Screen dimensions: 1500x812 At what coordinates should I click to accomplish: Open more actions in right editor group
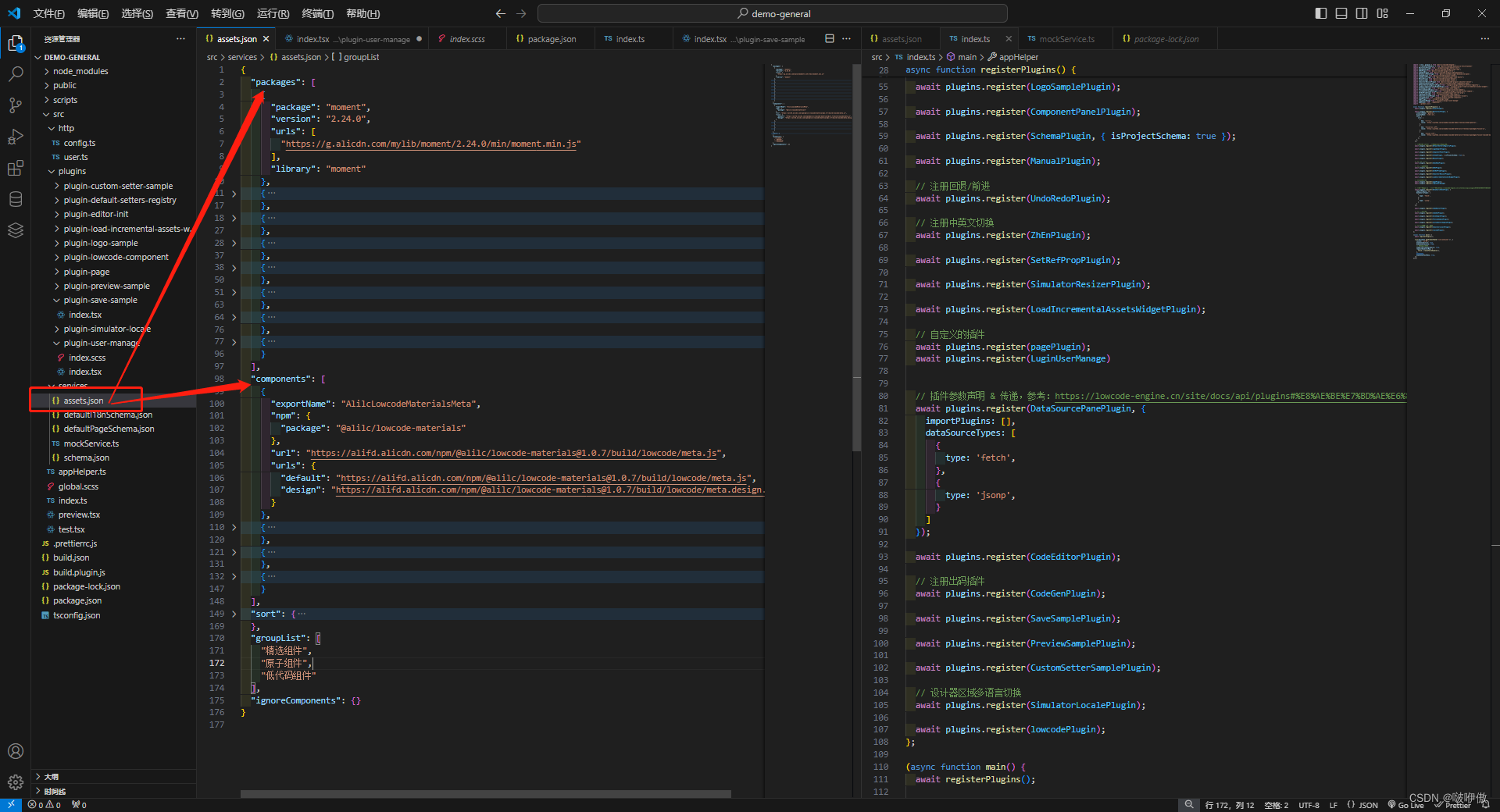point(1485,38)
